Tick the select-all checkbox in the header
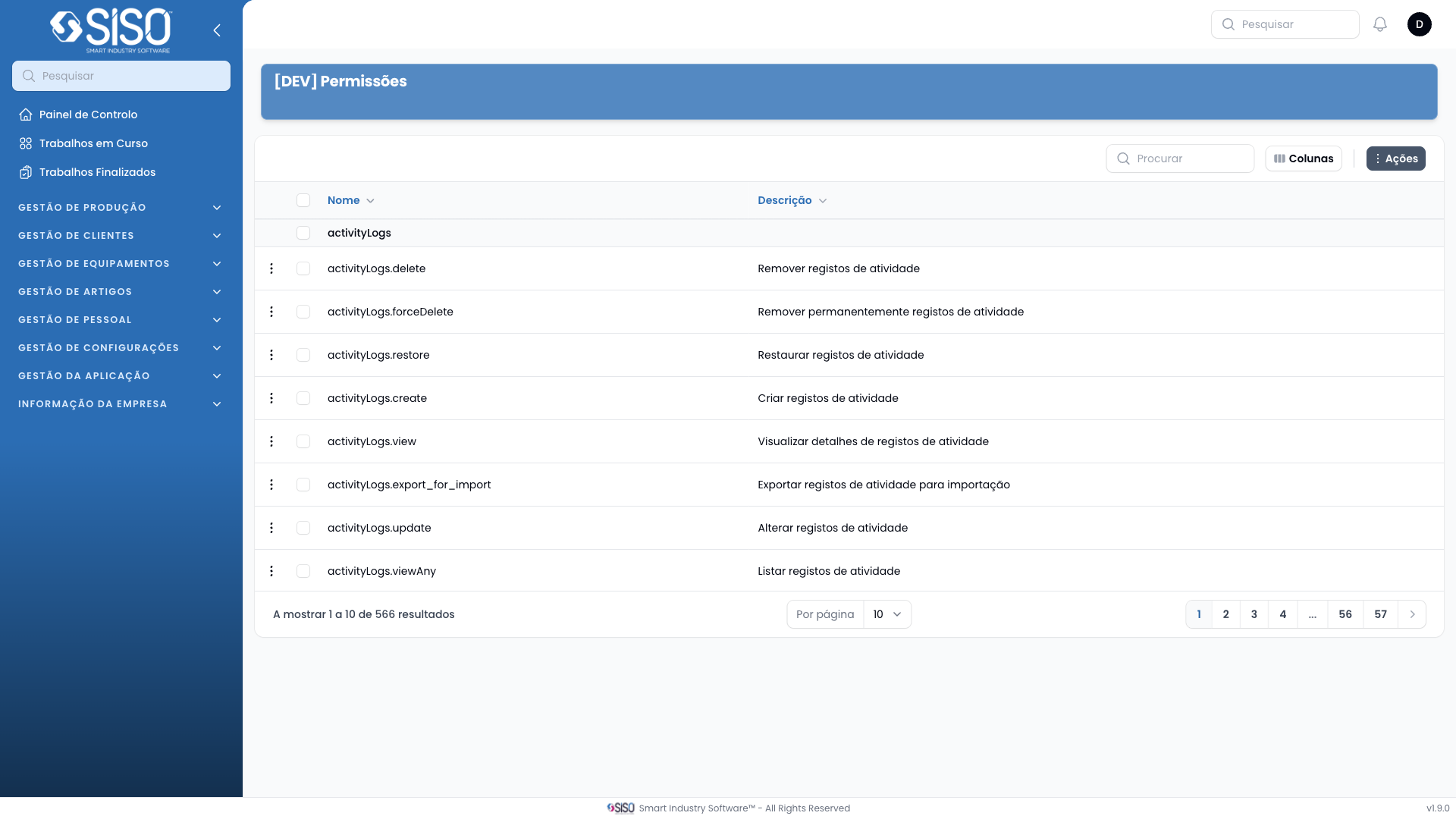The width and height of the screenshot is (1456, 819). coord(303,200)
